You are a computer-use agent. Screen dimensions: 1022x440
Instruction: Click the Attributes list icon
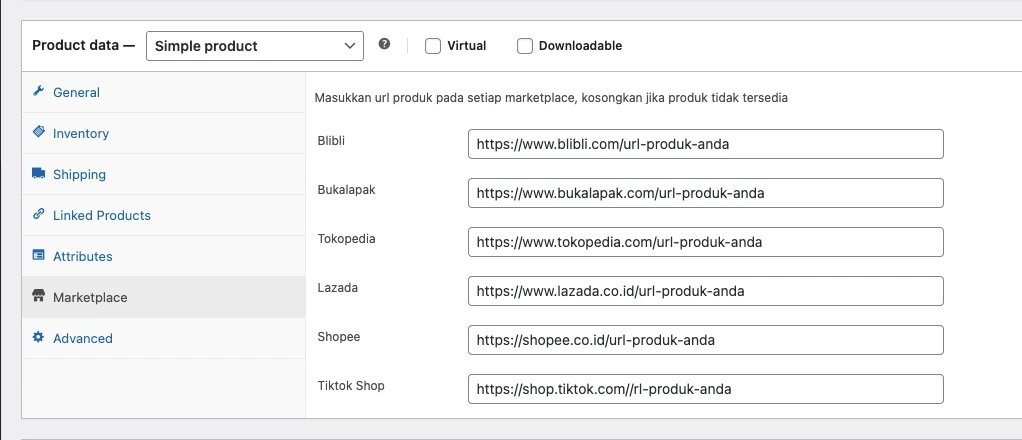pos(38,256)
